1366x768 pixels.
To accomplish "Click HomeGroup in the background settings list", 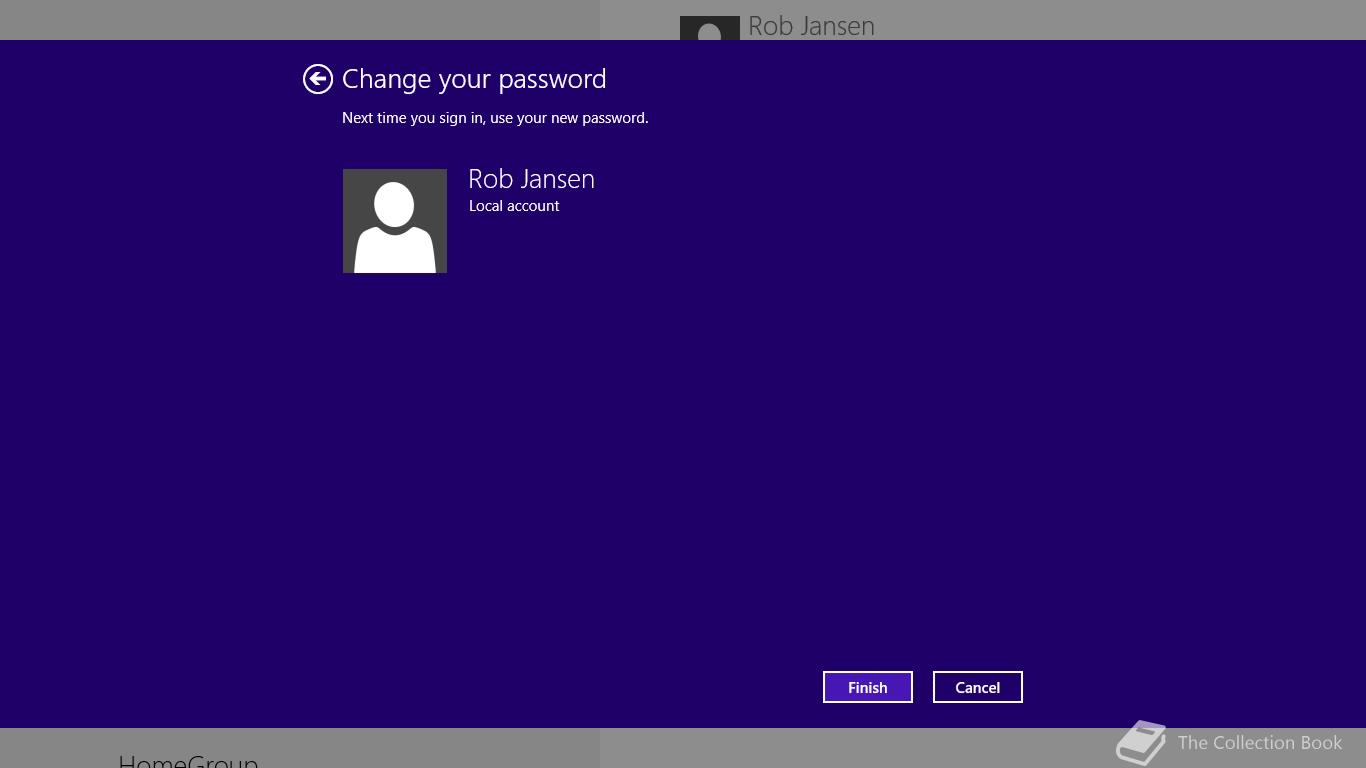I will (x=188, y=761).
